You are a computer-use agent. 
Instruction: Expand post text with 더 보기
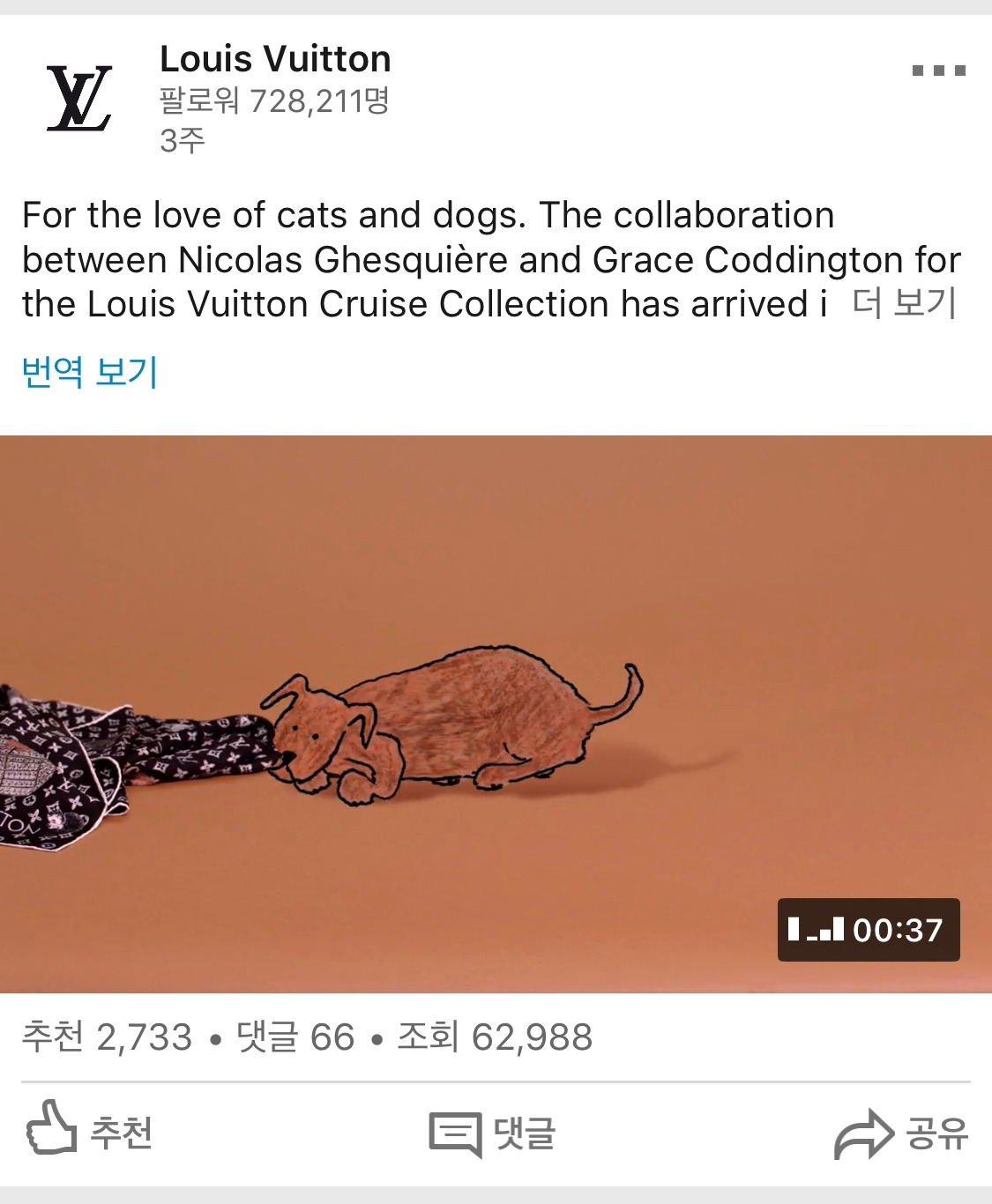[905, 303]
